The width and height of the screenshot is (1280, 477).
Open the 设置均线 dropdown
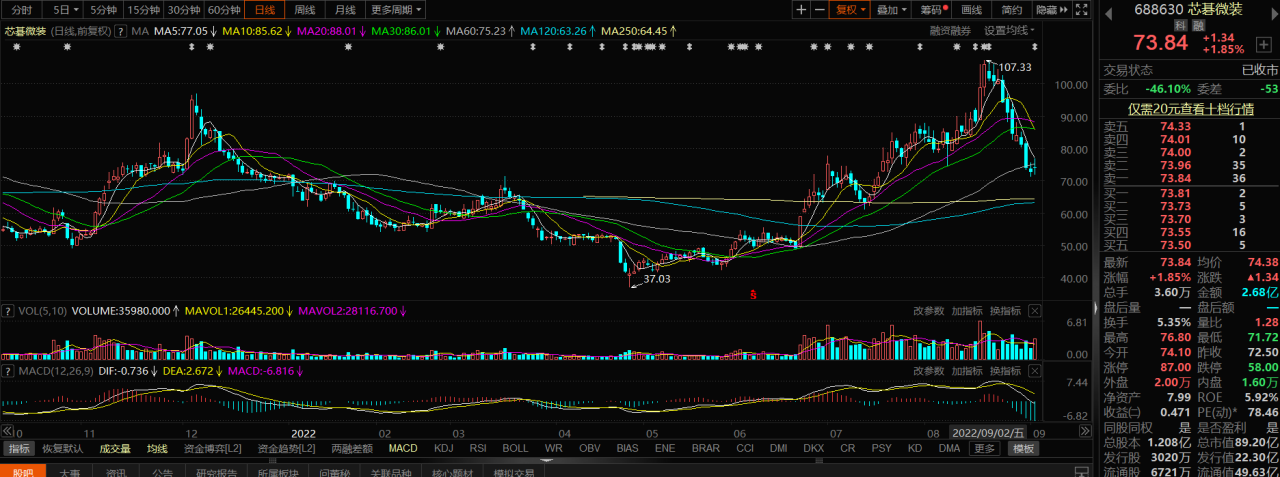(x=1010, y=31)
